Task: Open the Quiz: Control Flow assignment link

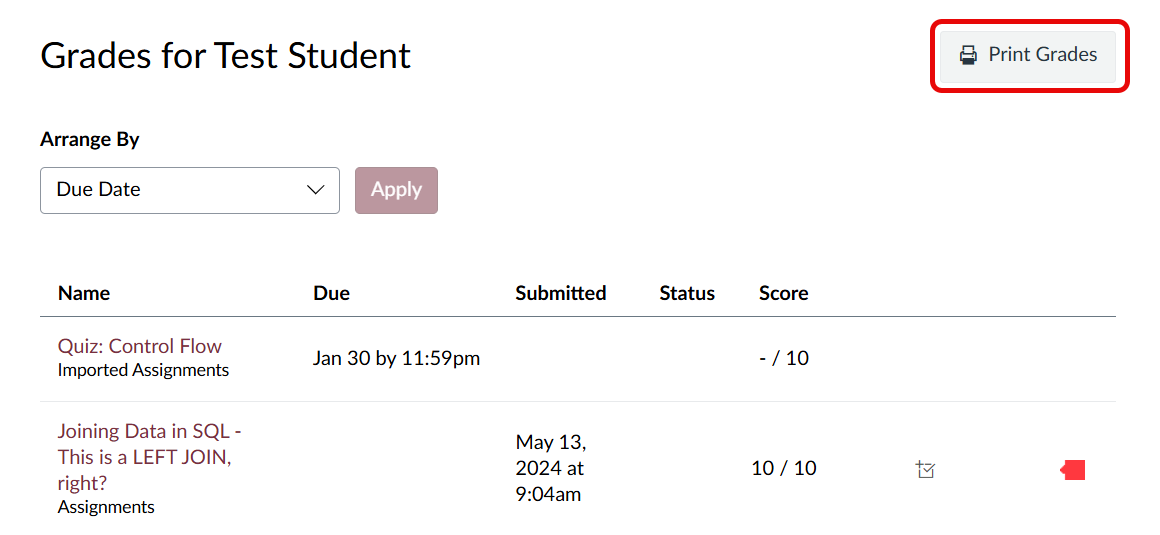Action: [140, 346]
